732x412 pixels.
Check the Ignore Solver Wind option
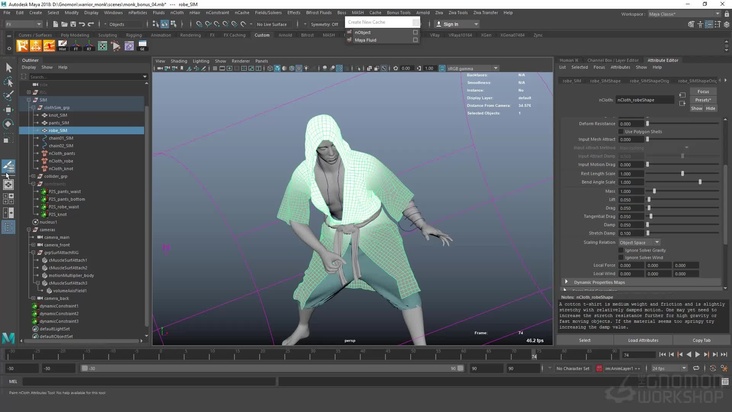(622, 257)
